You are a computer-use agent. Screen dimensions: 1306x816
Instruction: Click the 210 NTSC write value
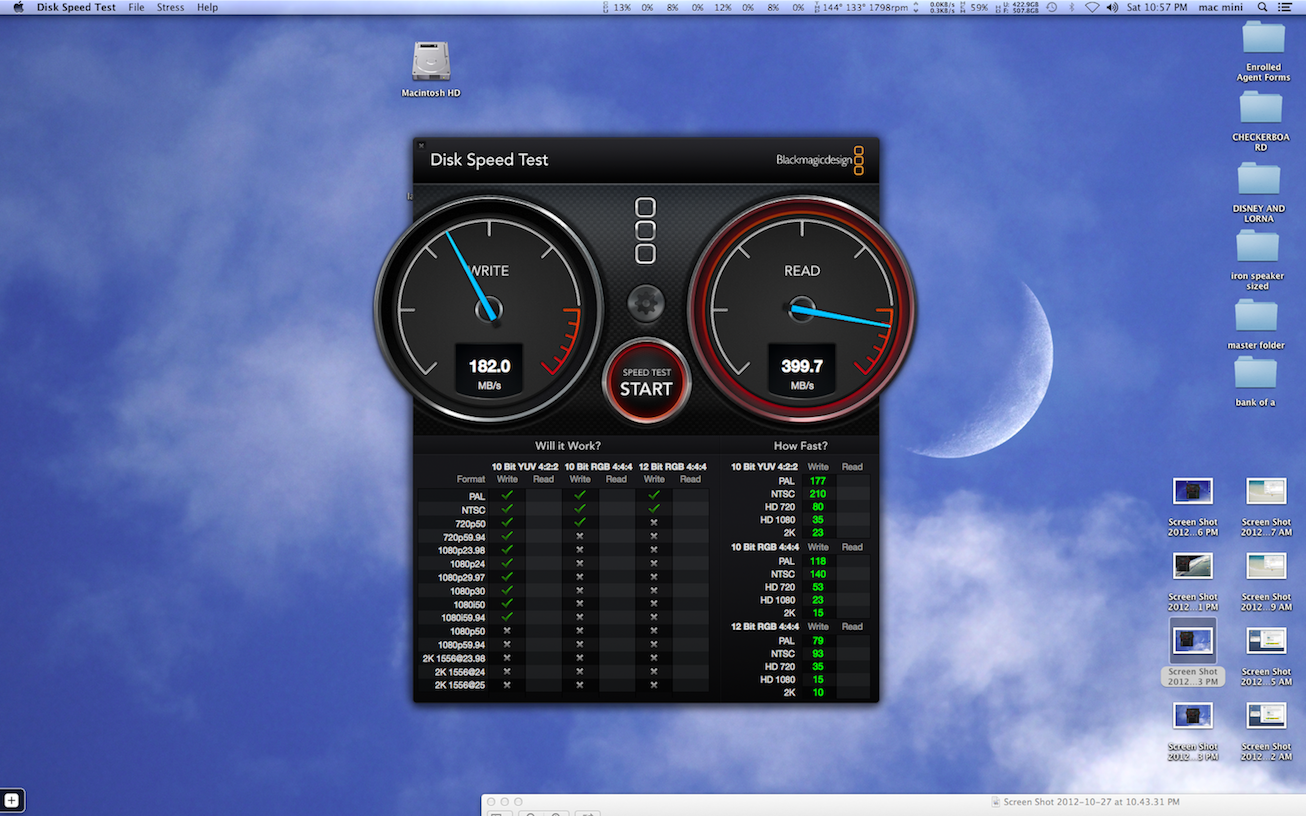tap(818, 494)
